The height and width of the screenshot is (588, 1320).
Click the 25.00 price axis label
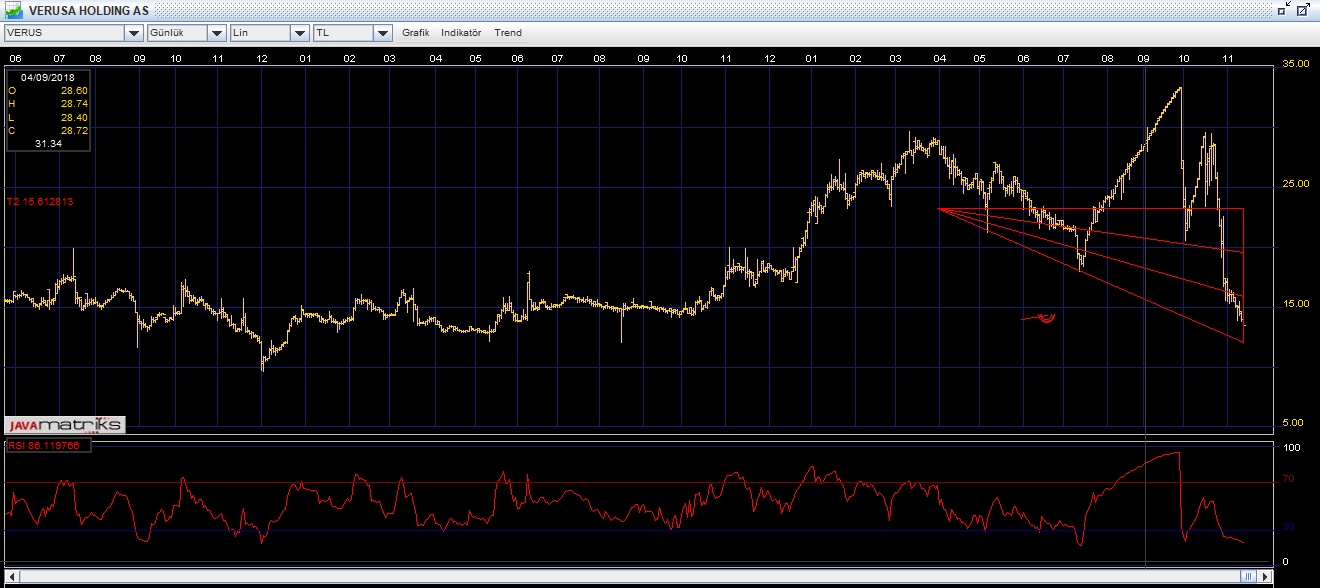(1296, 184)
